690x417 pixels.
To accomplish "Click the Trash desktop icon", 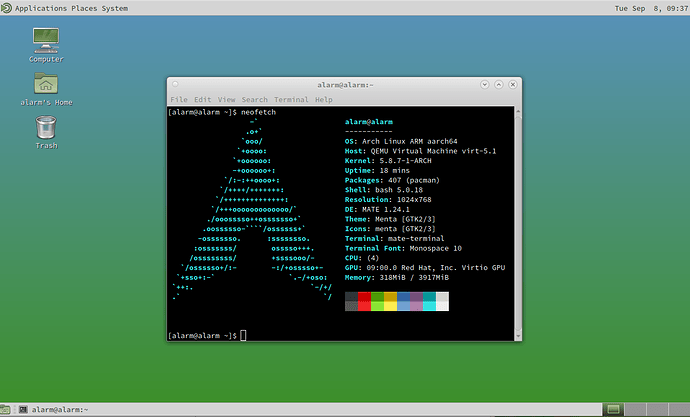I will [46, 127].
